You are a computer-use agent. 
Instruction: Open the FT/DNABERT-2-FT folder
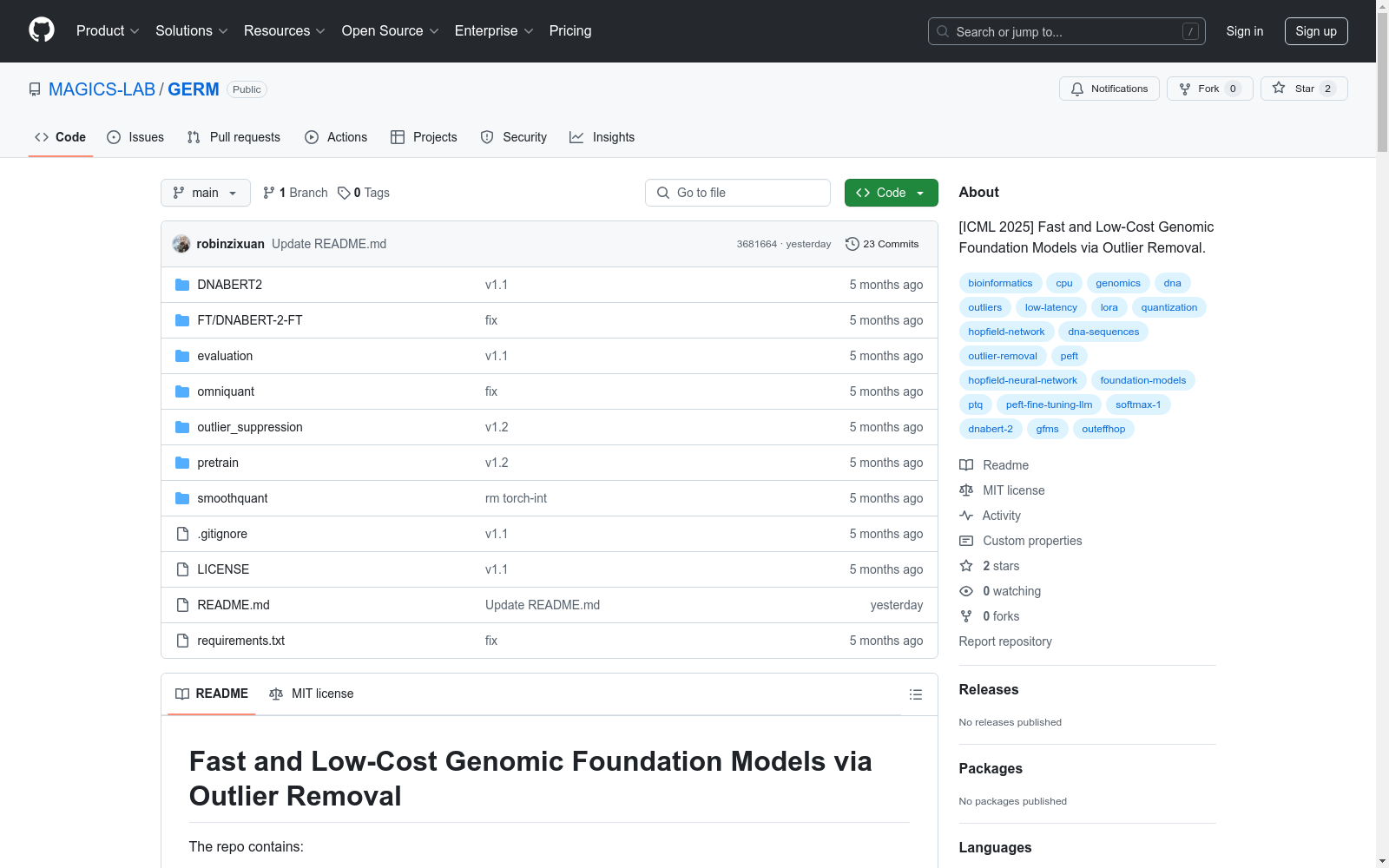tap(250, 320)
